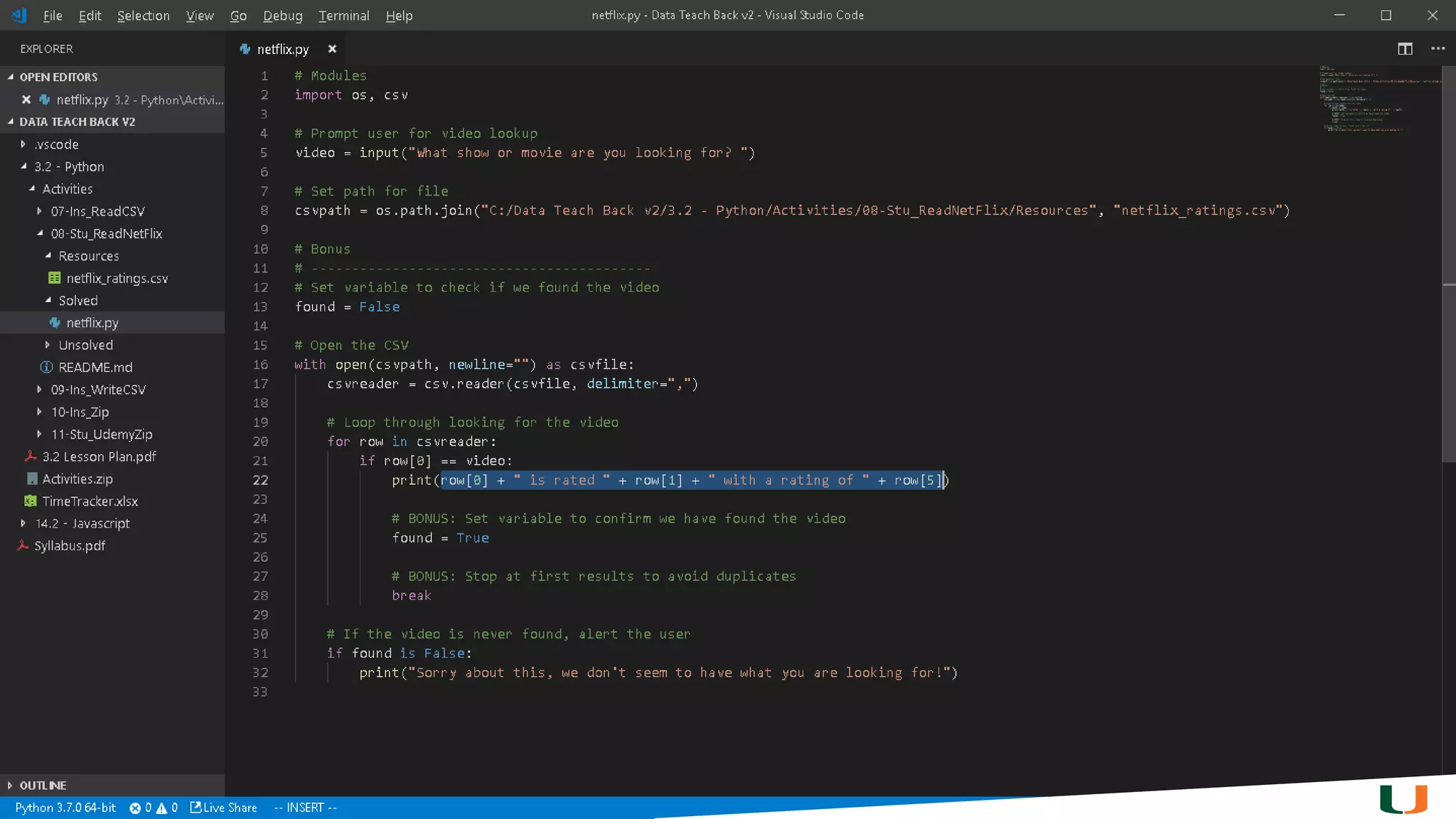Expand the Unsolved folder

(x=85, y=345)
